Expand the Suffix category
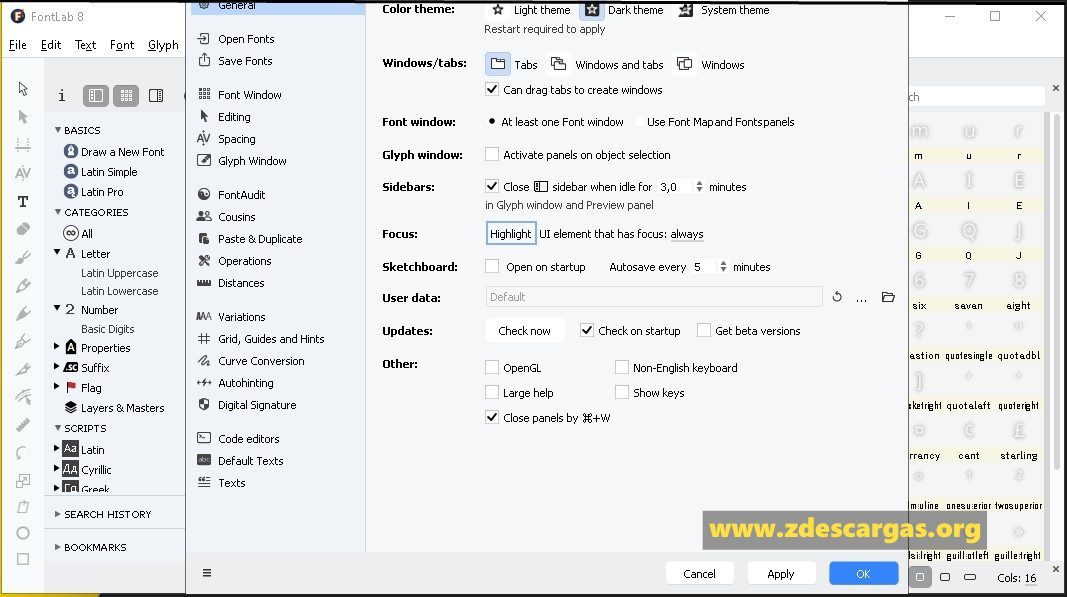The height and width of the screenshot is (597, 1067). point(56,366)
